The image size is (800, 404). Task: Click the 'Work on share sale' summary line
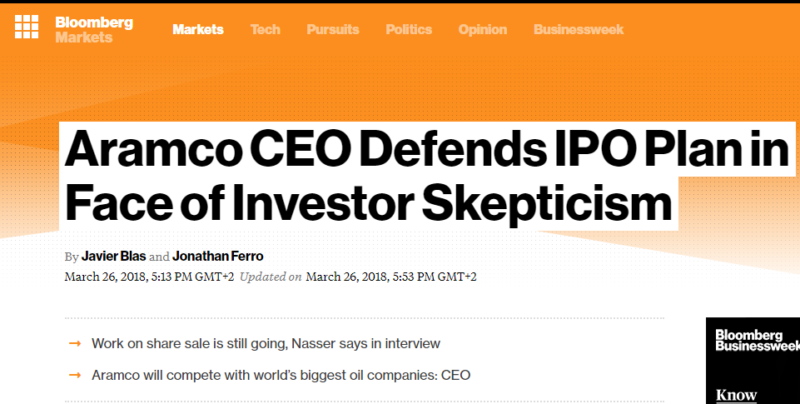(266, 343)
